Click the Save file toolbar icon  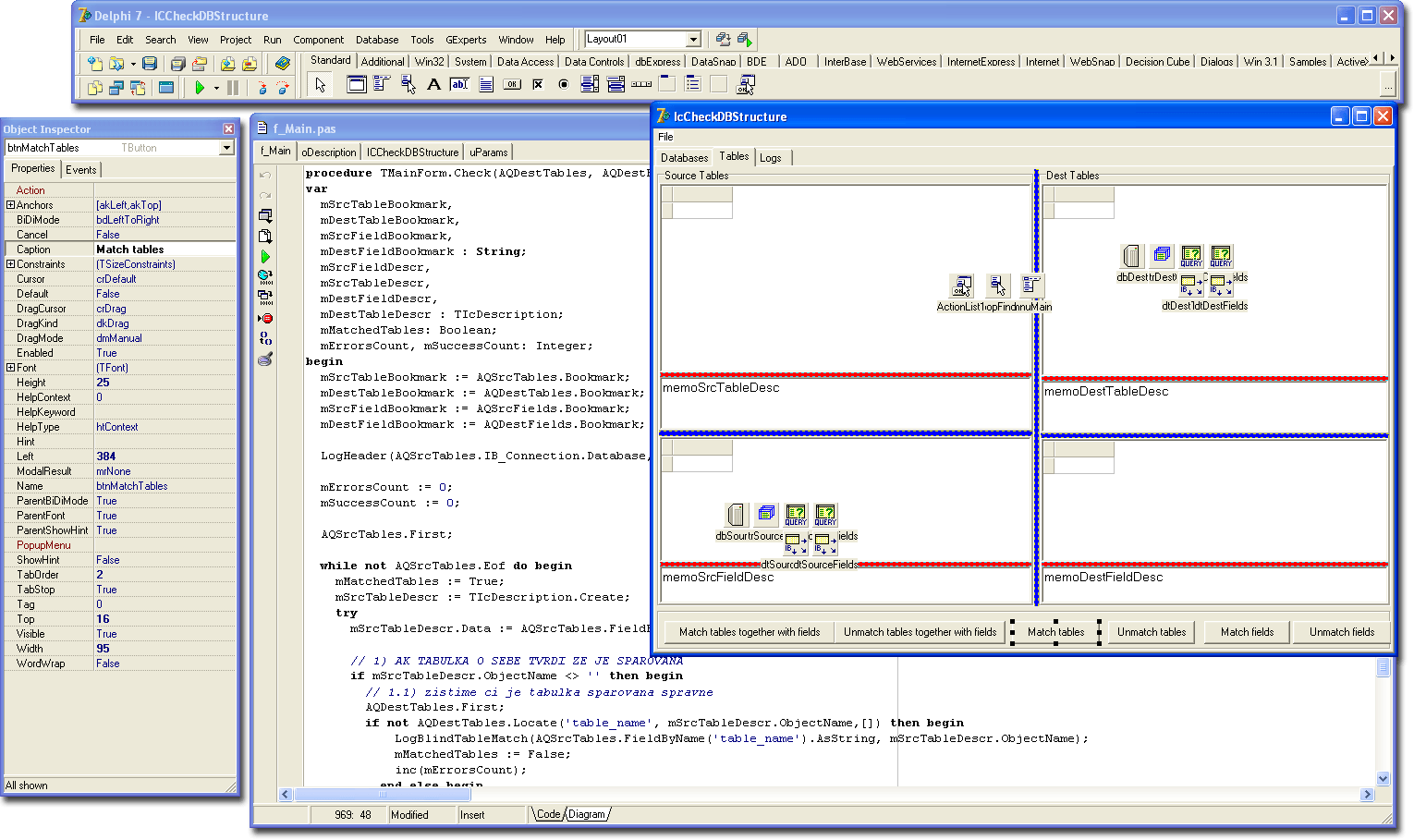point(150,64)
